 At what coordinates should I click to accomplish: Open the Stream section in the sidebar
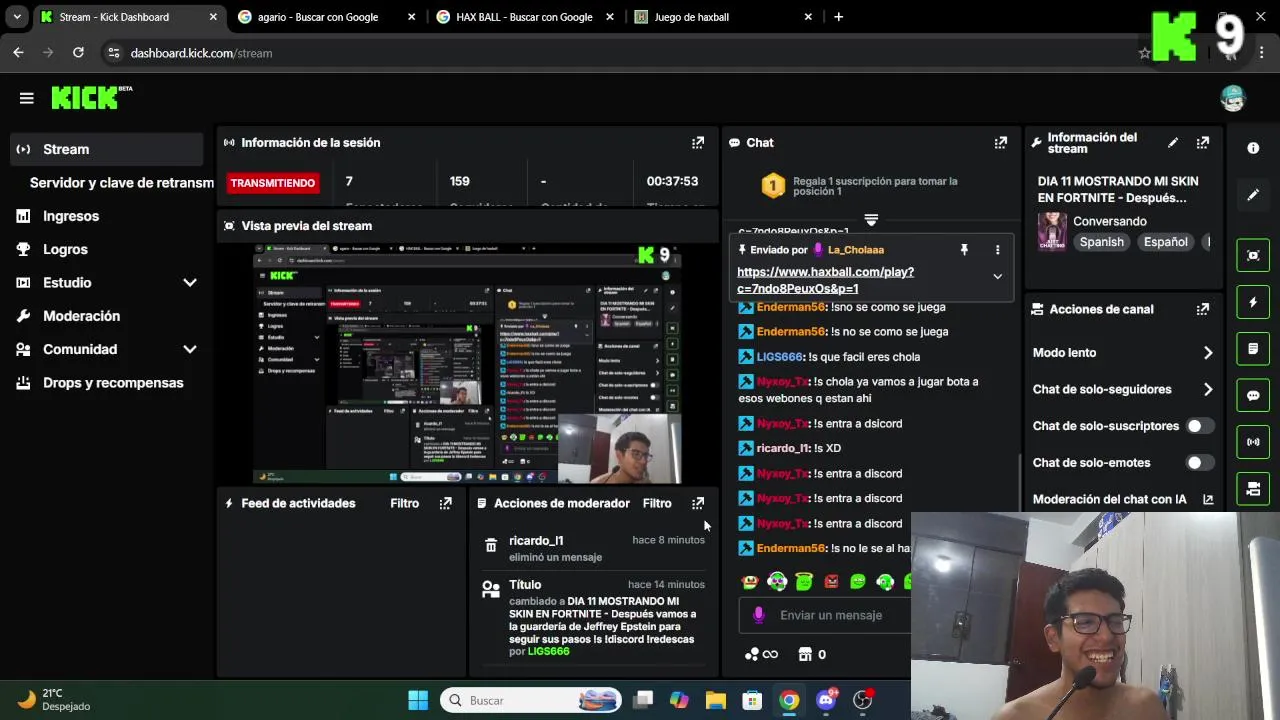[x=107, y=149]
